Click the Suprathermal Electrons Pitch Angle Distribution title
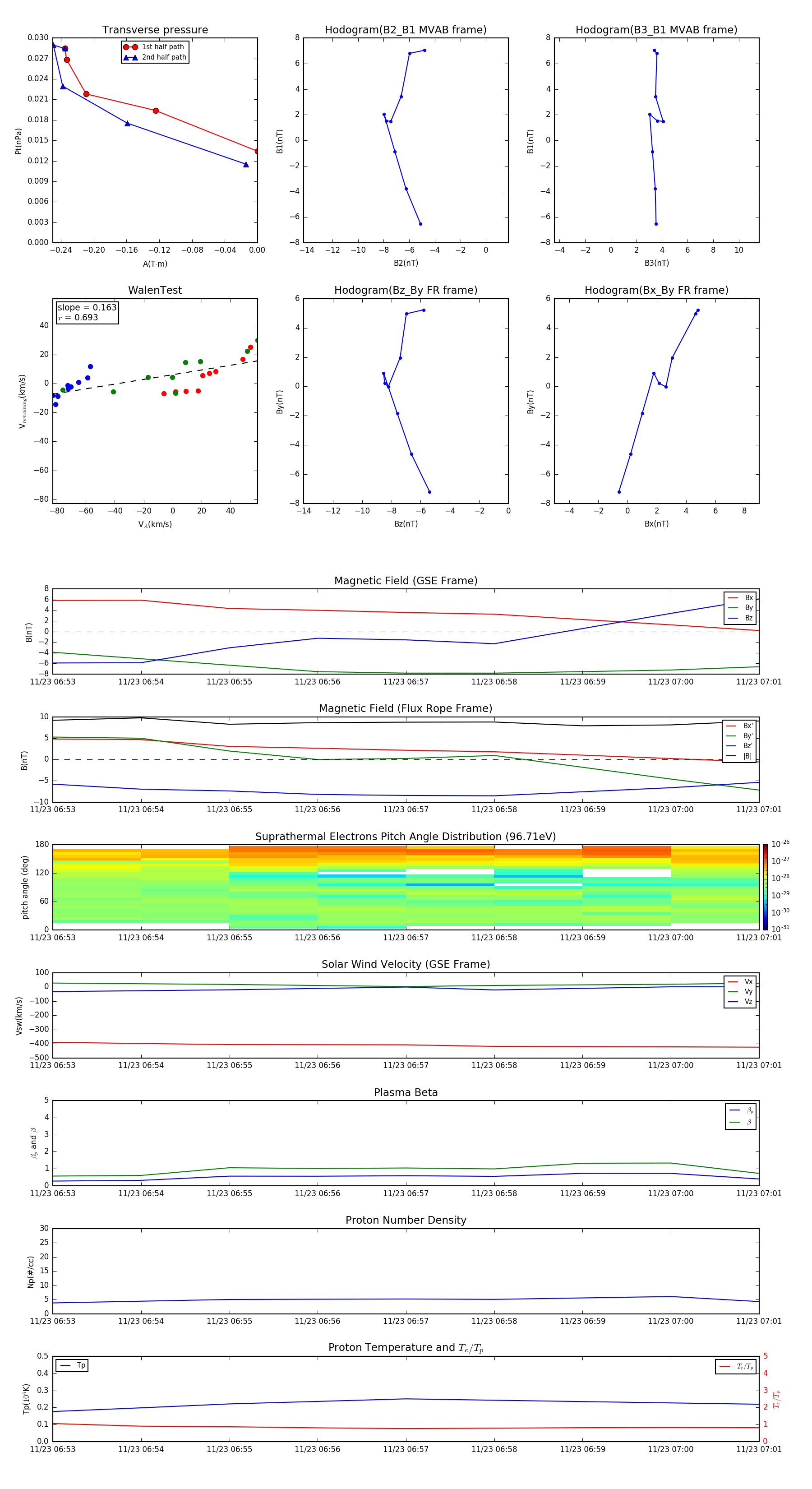The height and width of the screenshot is (1489, 812). point(405,837)
